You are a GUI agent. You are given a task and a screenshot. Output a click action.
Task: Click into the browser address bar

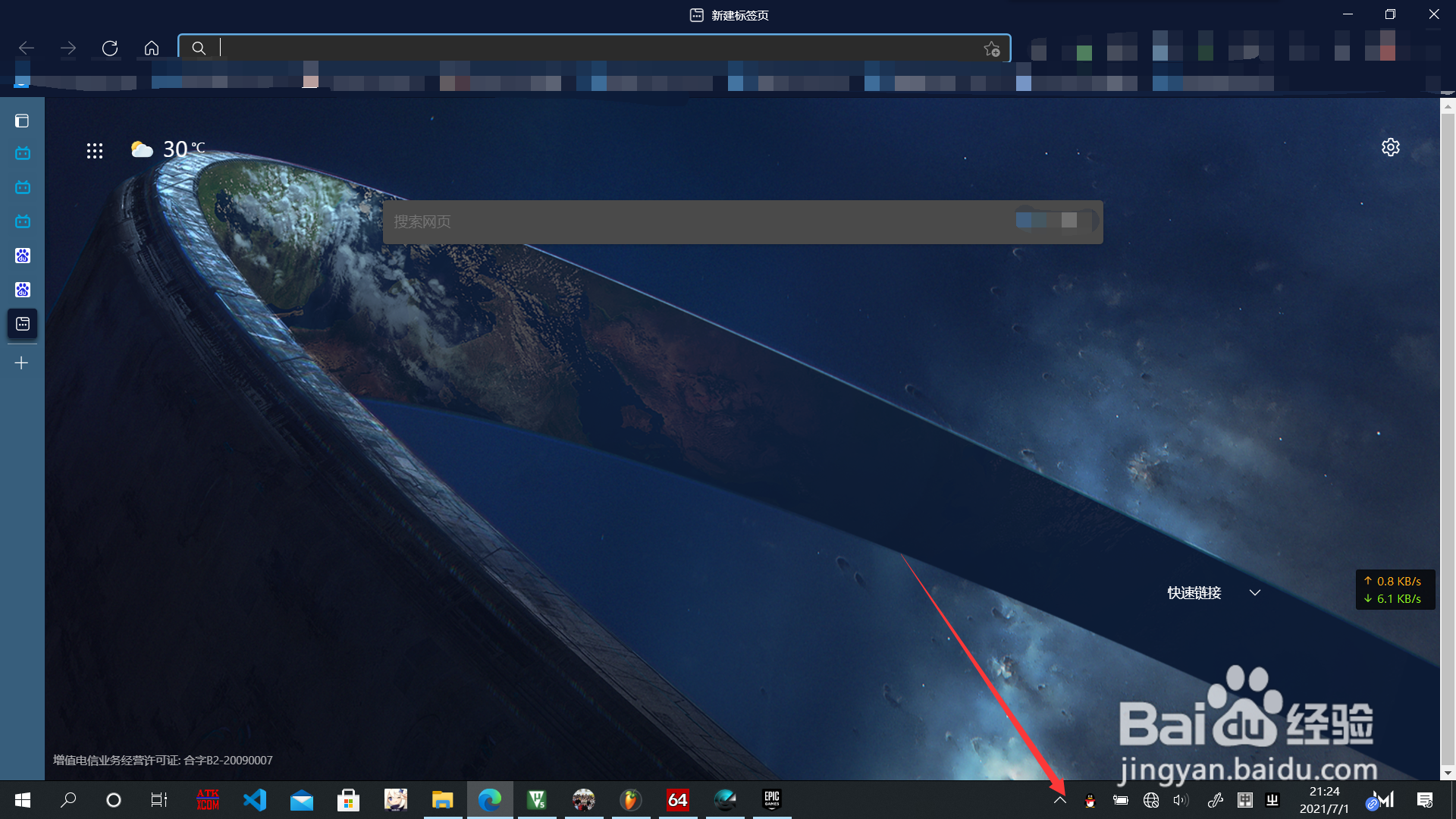click(x=594, y=48)
